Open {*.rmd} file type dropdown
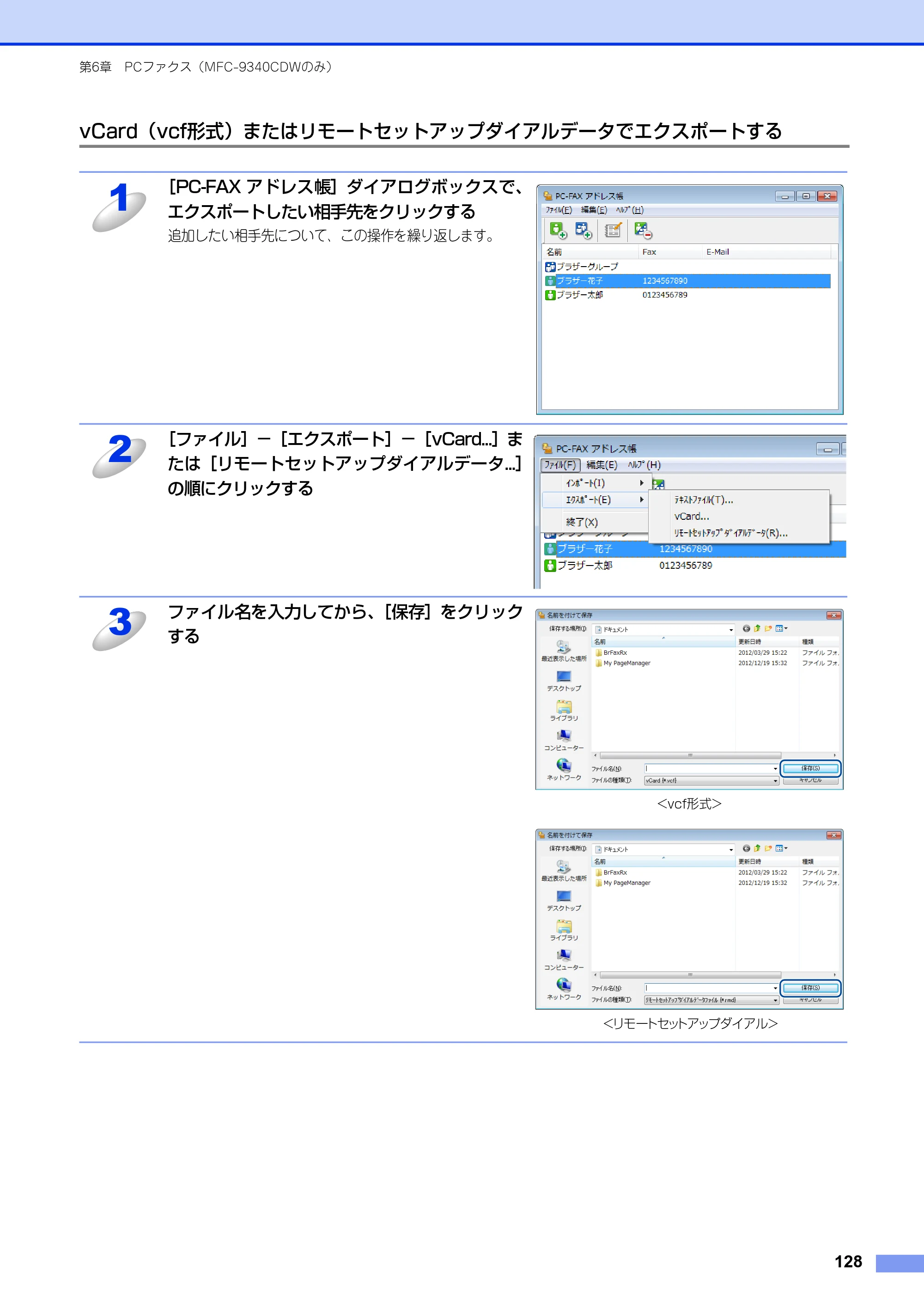The image size is (924, 1308). click(x=711, y=1000)
